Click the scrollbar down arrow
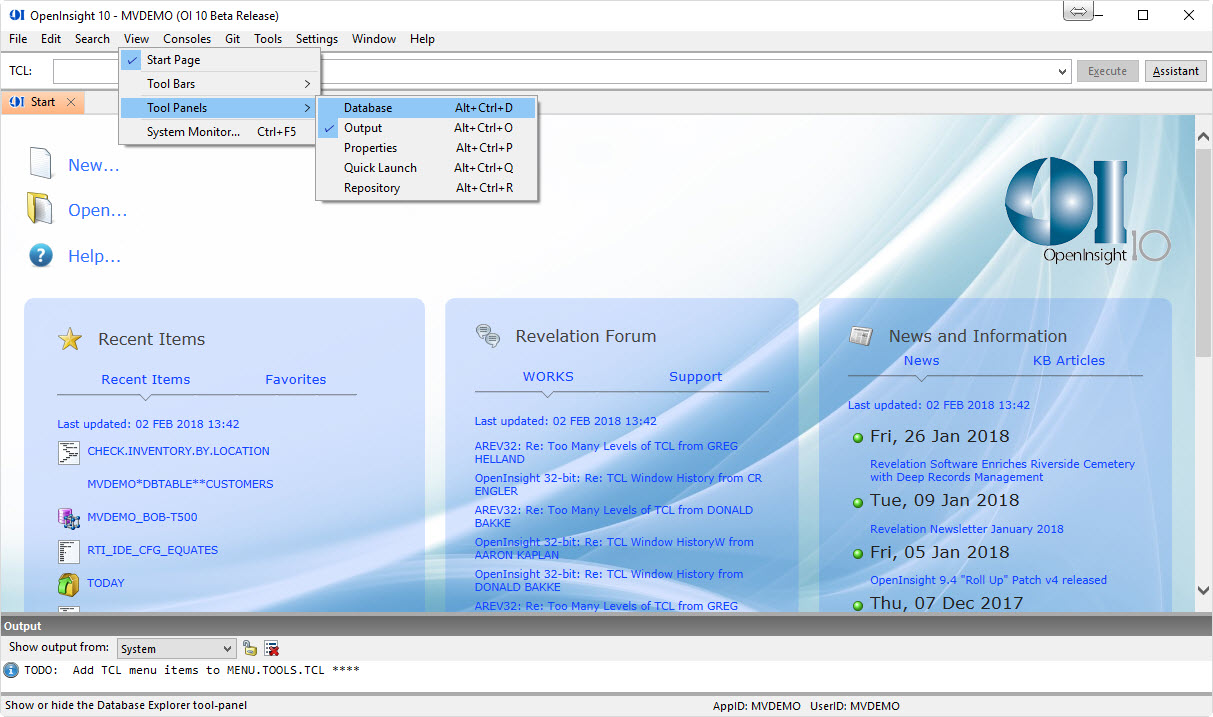The height and width of the screenshot is (717, 1213). [x=1203, y=591]
